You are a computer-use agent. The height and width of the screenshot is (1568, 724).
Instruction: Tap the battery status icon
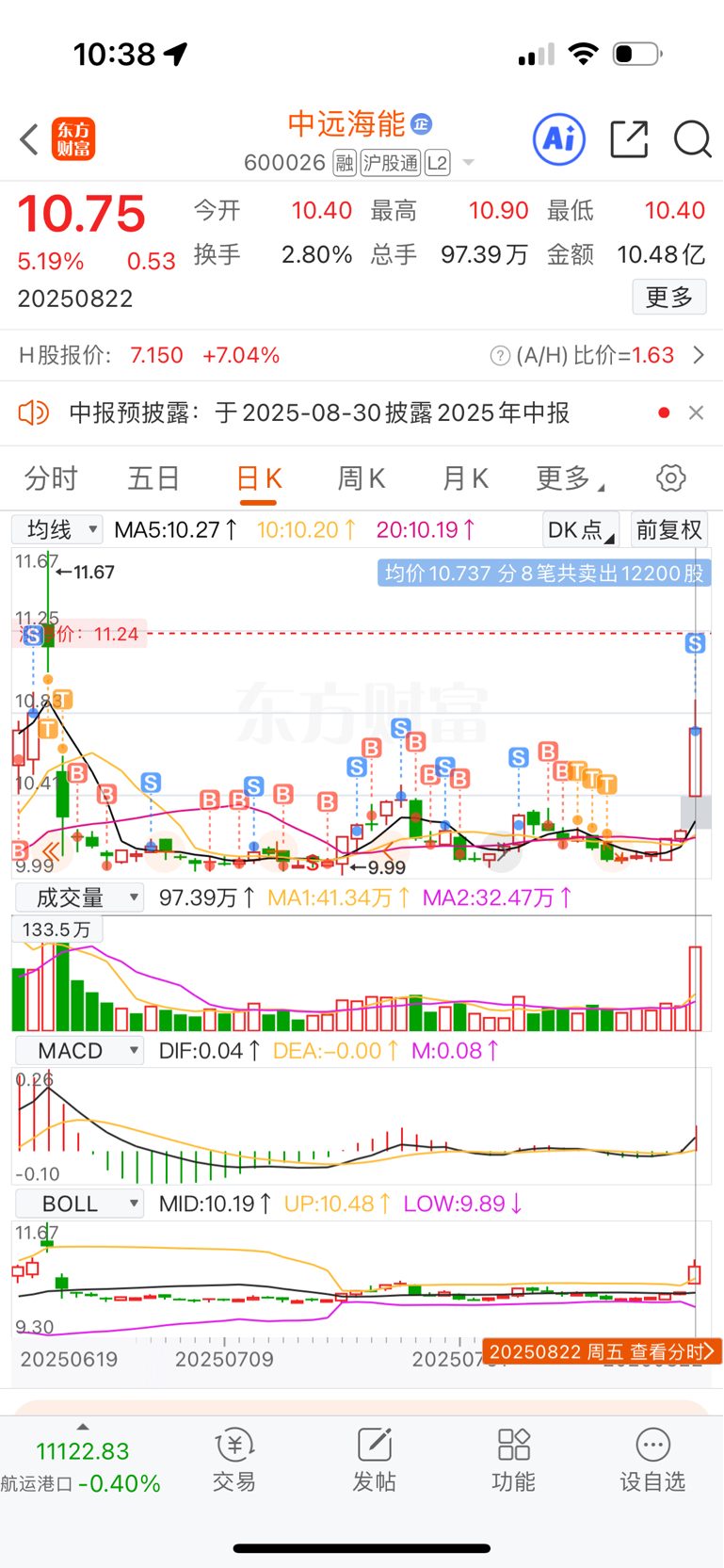coord(637,54)
